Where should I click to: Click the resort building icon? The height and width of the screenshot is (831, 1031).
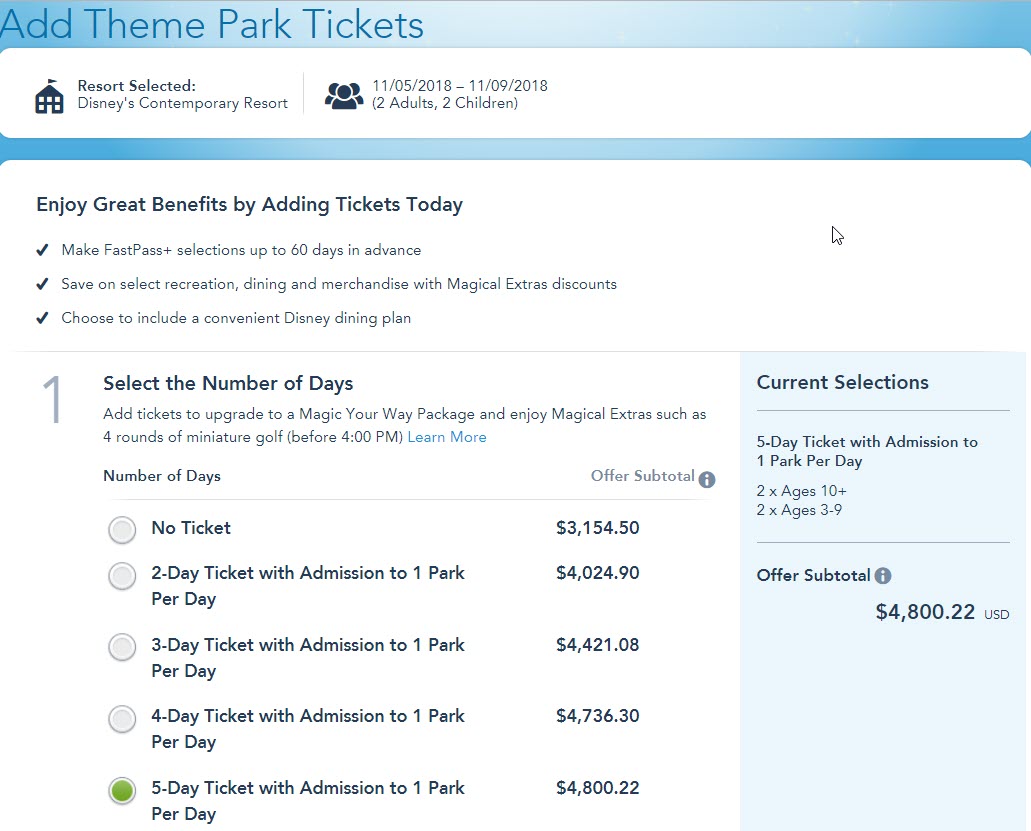click(x=49, y=96)
